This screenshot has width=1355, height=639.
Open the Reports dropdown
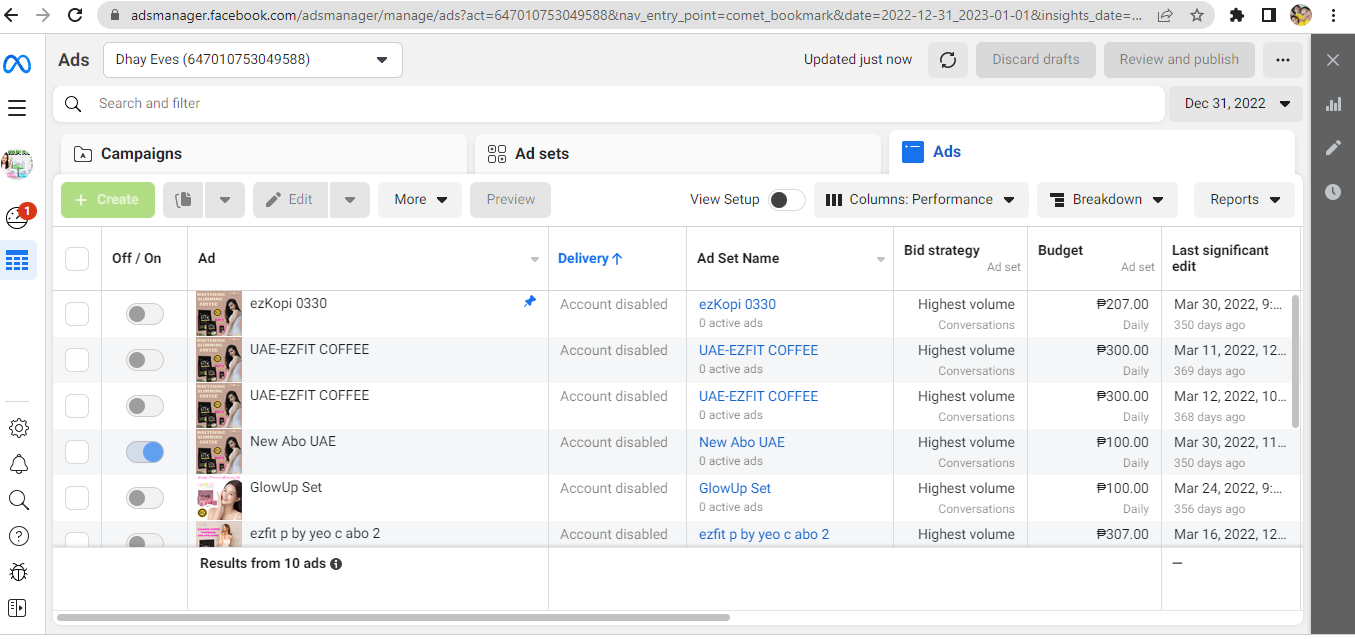[1244, 200]
